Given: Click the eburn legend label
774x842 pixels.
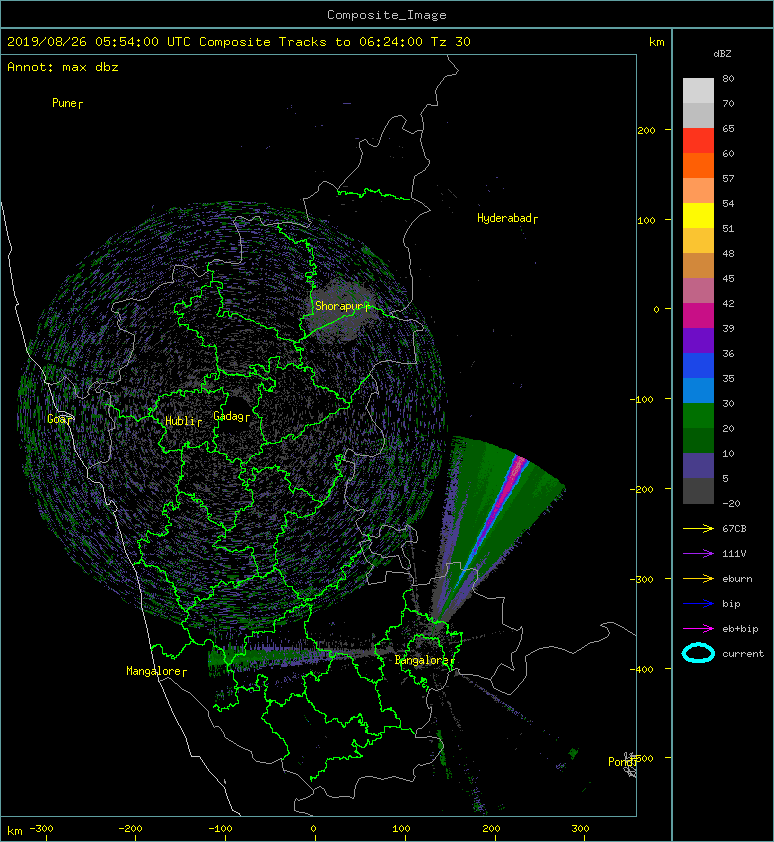Looking at the screenshot, I should click(x=737, y=579).
